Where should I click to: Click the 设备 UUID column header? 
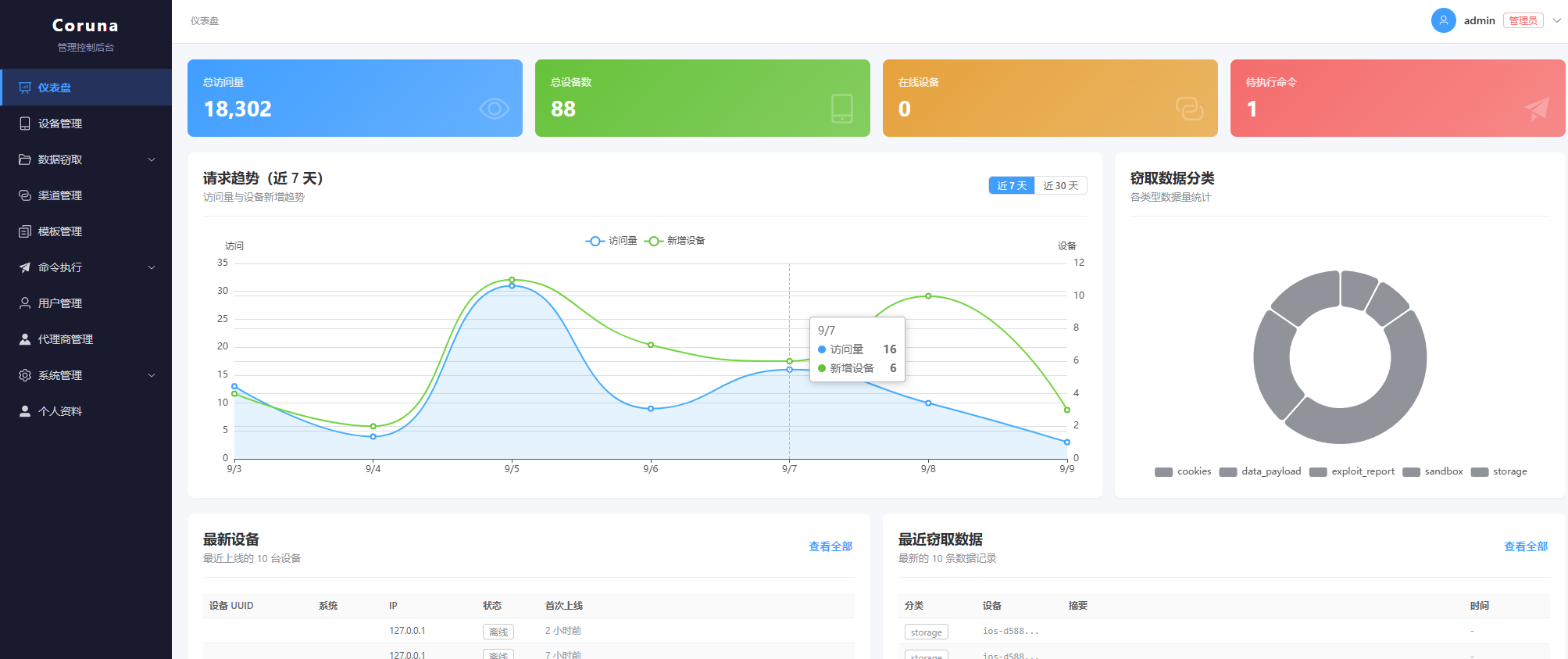coord(231,606)
